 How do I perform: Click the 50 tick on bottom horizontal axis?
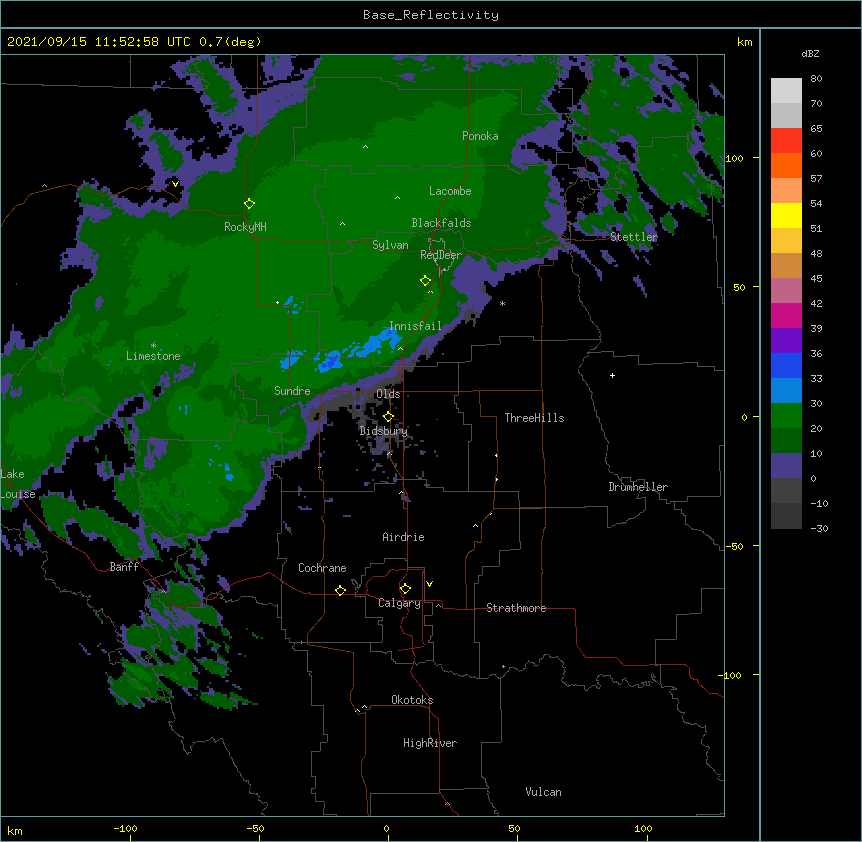514,828
